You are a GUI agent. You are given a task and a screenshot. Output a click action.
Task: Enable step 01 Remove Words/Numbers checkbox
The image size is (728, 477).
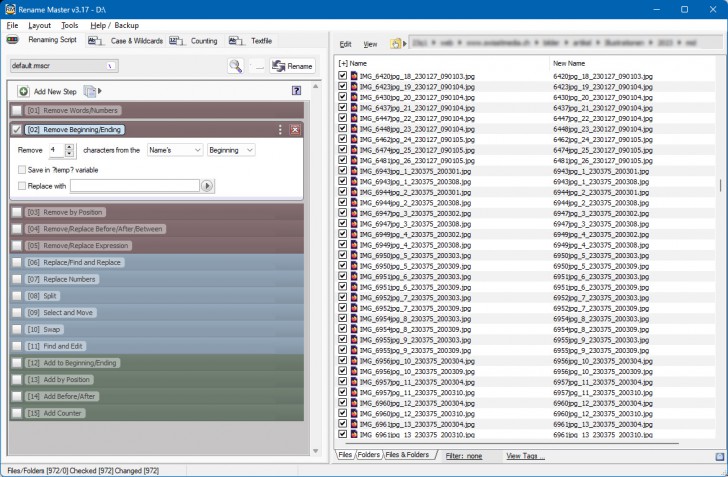click(x=17, y=110)
